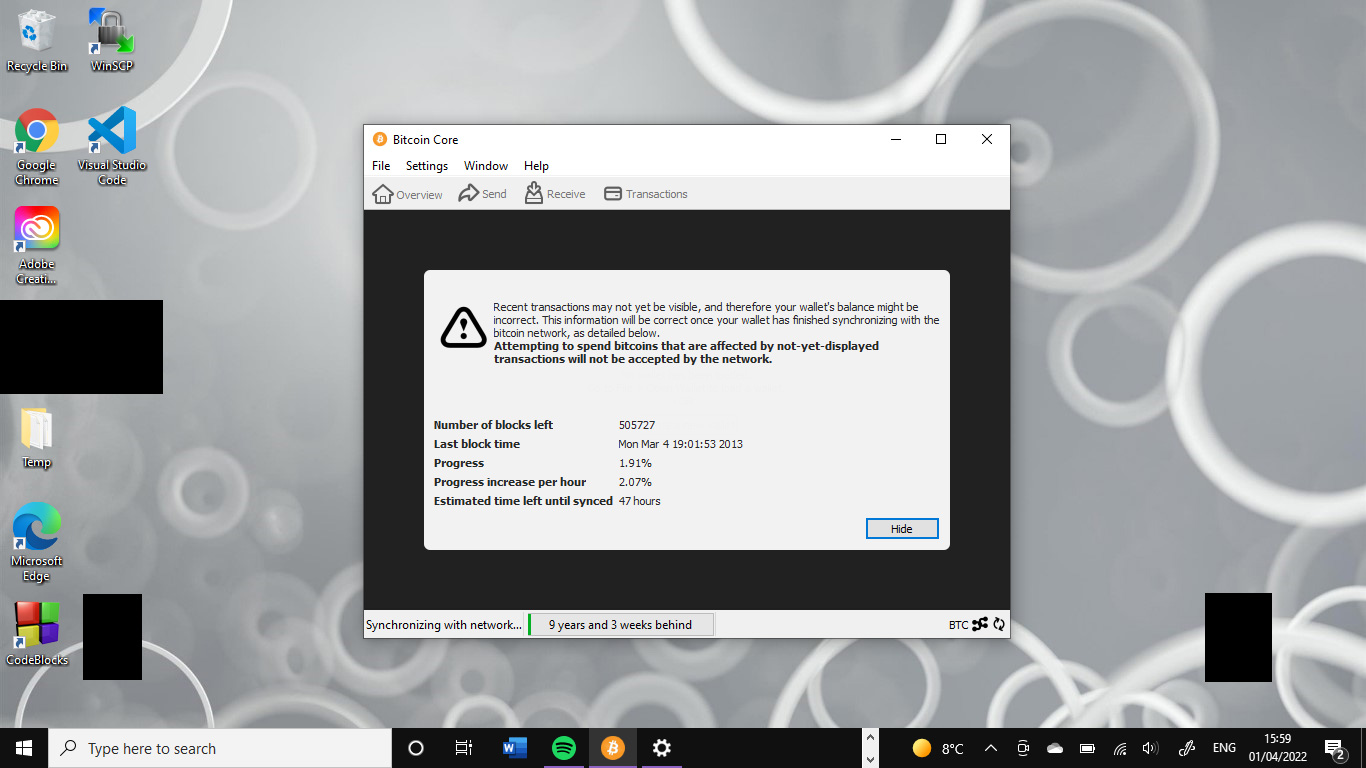Open the Bitcoin Core taskbar icon

click(612, 747)
